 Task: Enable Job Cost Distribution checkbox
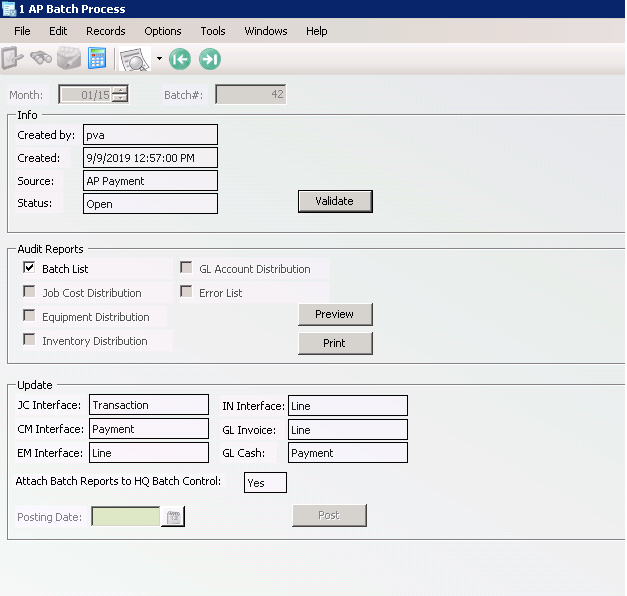coord(29,292)
